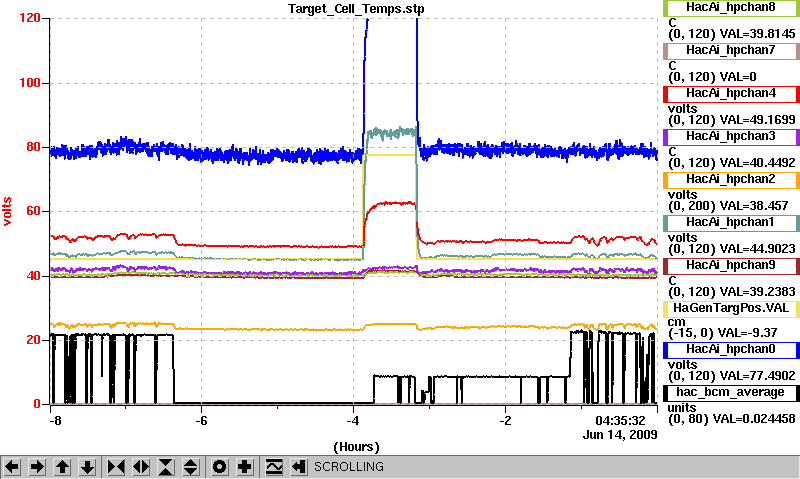This screenshot has height=479, width=800.
Task: Click the 'cm' units label under HaGenTargPos.VAL
Action: pos(677,322)
